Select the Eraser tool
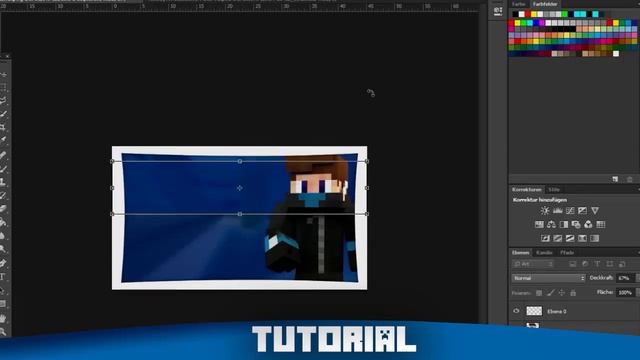This screenshot has width=640, height=360. click(x=4, y=209)
